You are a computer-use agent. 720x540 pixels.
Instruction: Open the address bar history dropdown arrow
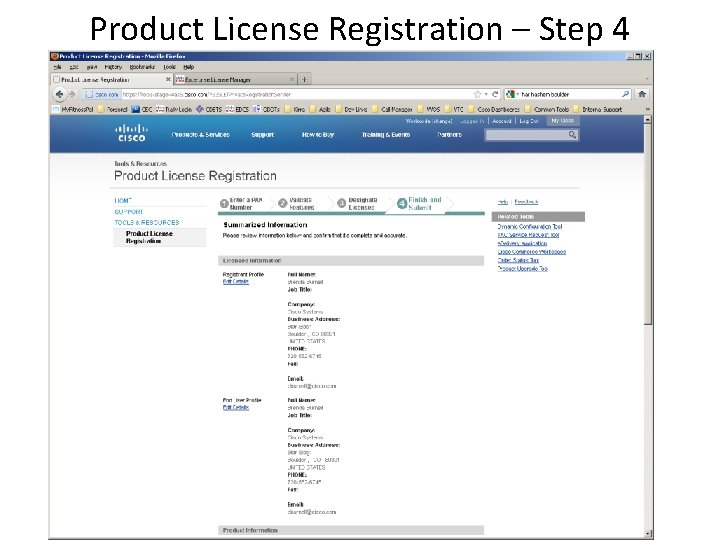coord(486,94)
